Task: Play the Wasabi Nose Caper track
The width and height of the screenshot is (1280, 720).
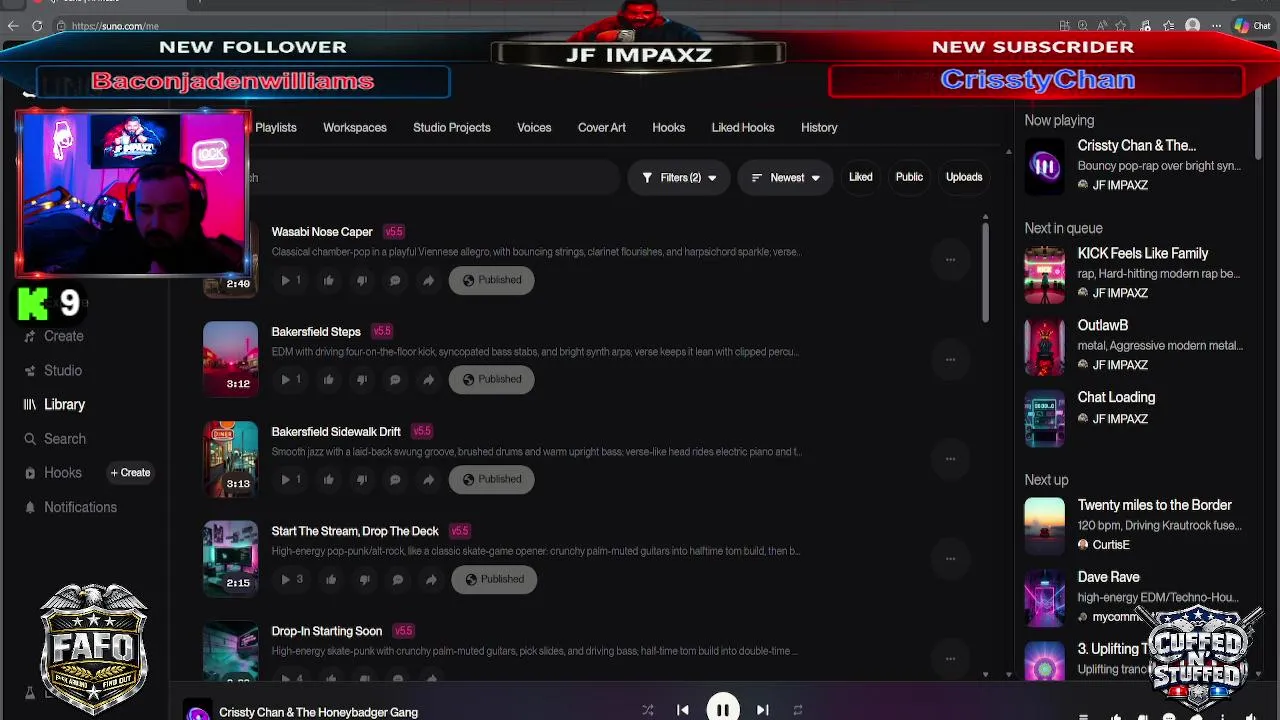Action: coord(285,280)
